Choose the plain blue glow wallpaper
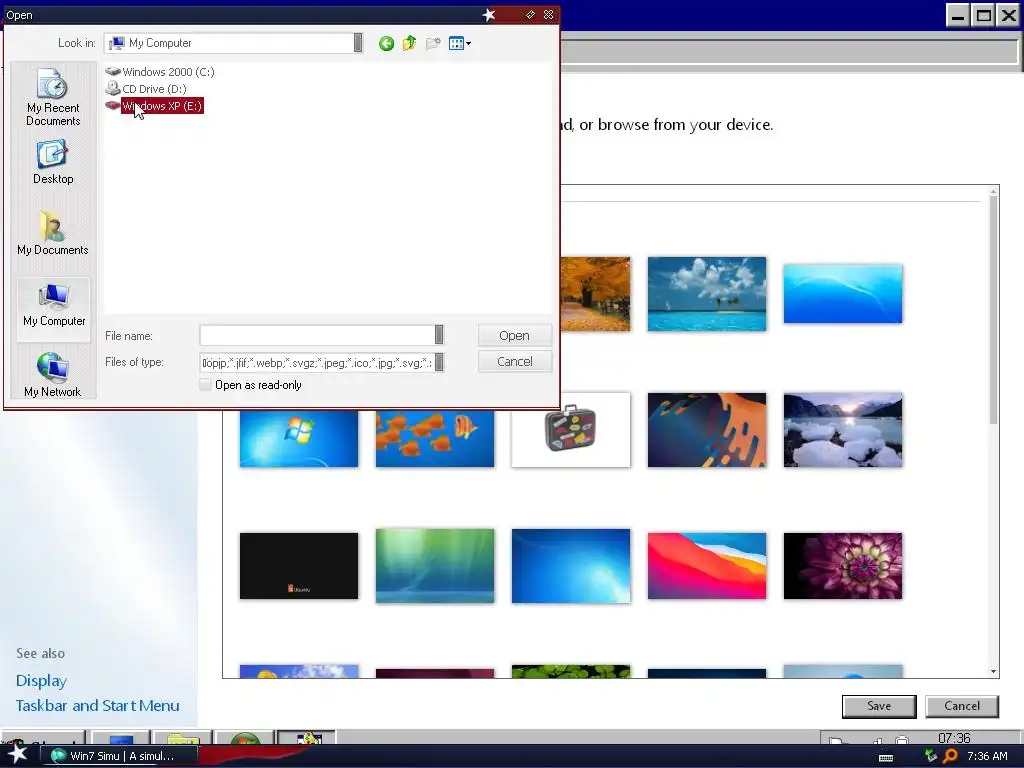1024x768 pixels. pyautogui.click(x=571, y=566)
